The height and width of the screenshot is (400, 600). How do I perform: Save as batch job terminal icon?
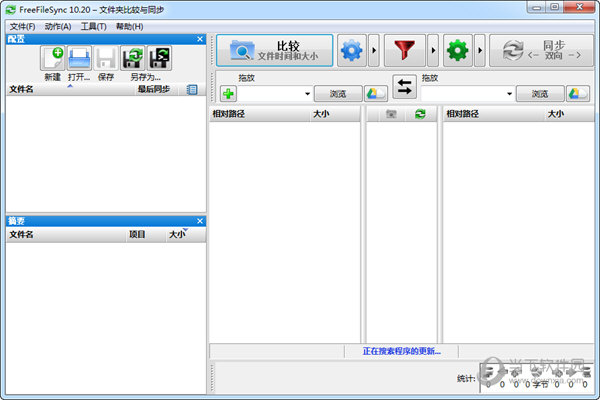pyautogui.click(x=159, y=58)
